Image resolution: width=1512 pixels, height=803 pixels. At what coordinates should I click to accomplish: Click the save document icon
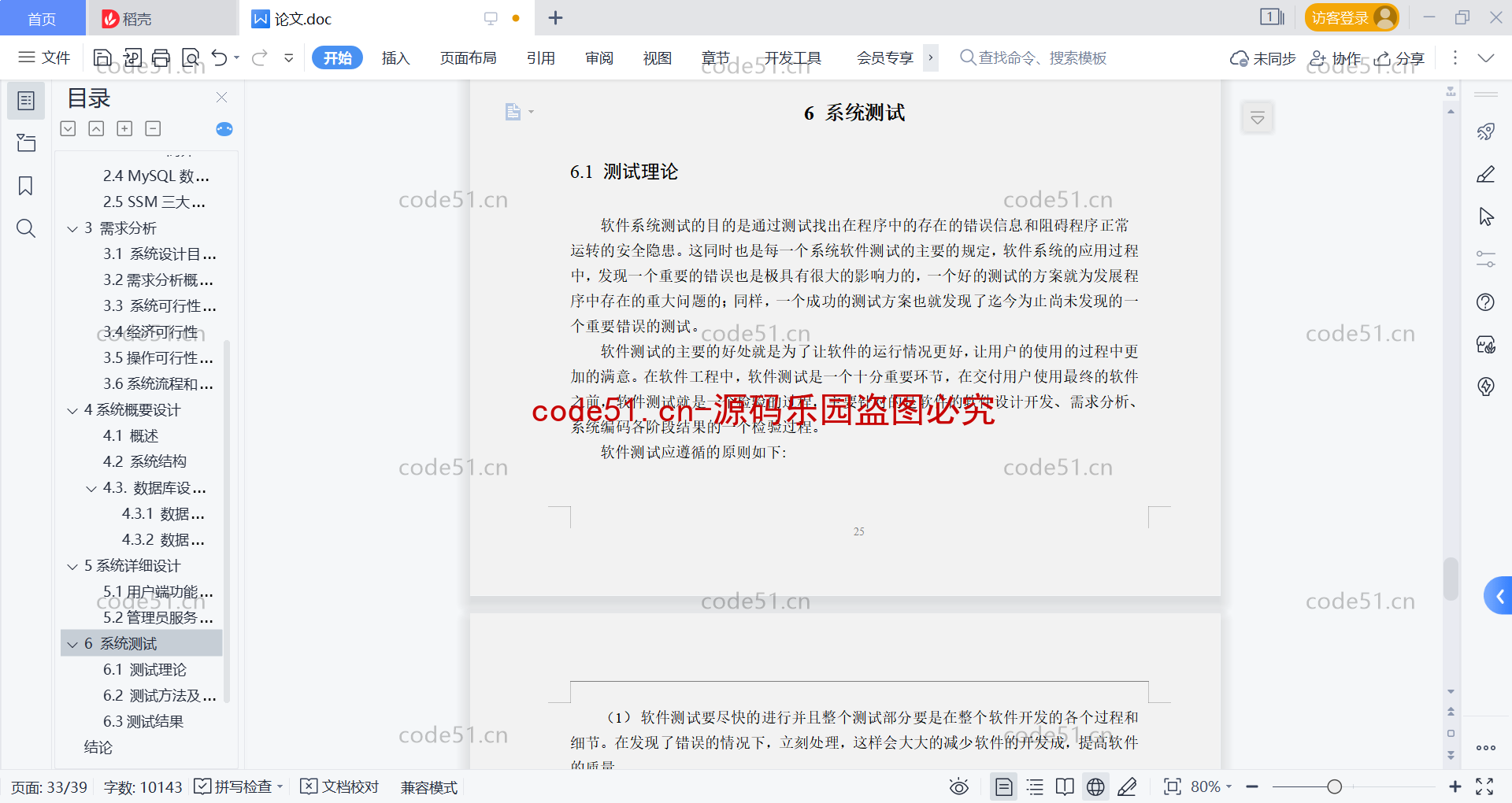[x=102, y=57]
